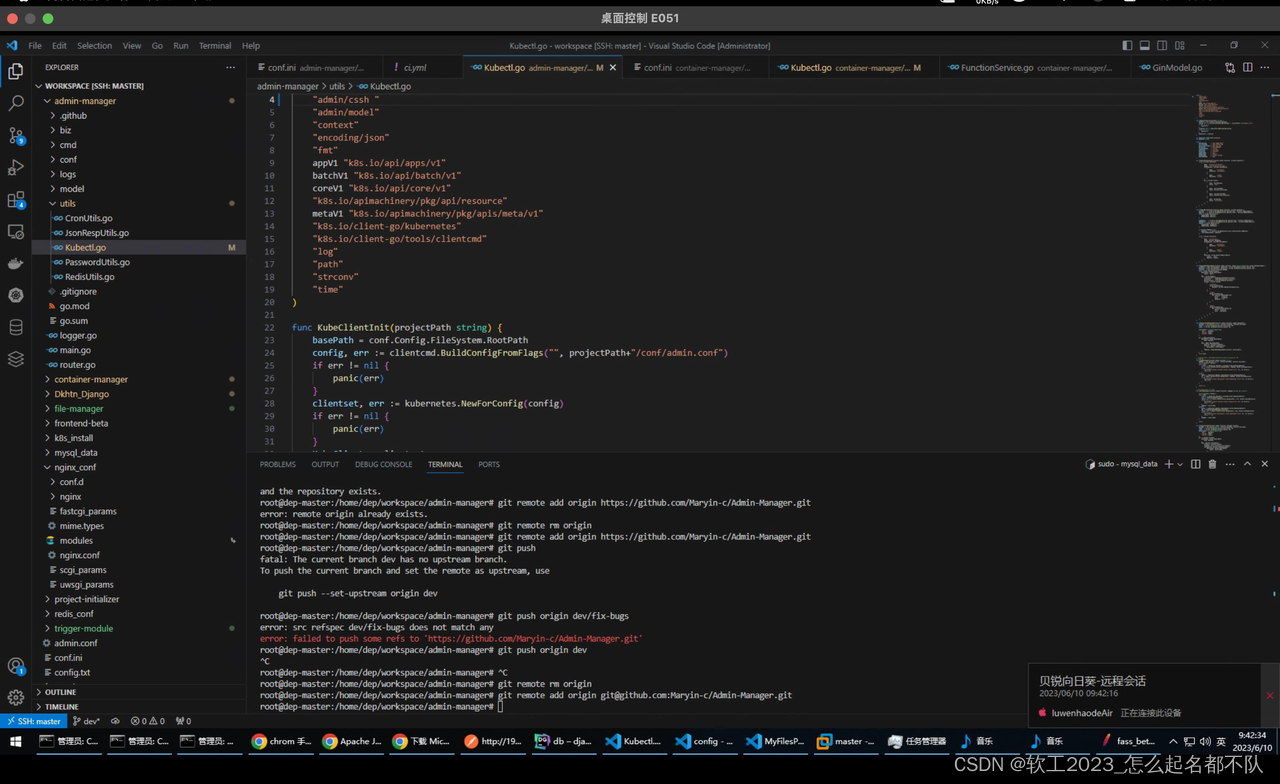1280x784 pixels.
Task: Click the code minimap on the right
Action: pos(1232,270)
